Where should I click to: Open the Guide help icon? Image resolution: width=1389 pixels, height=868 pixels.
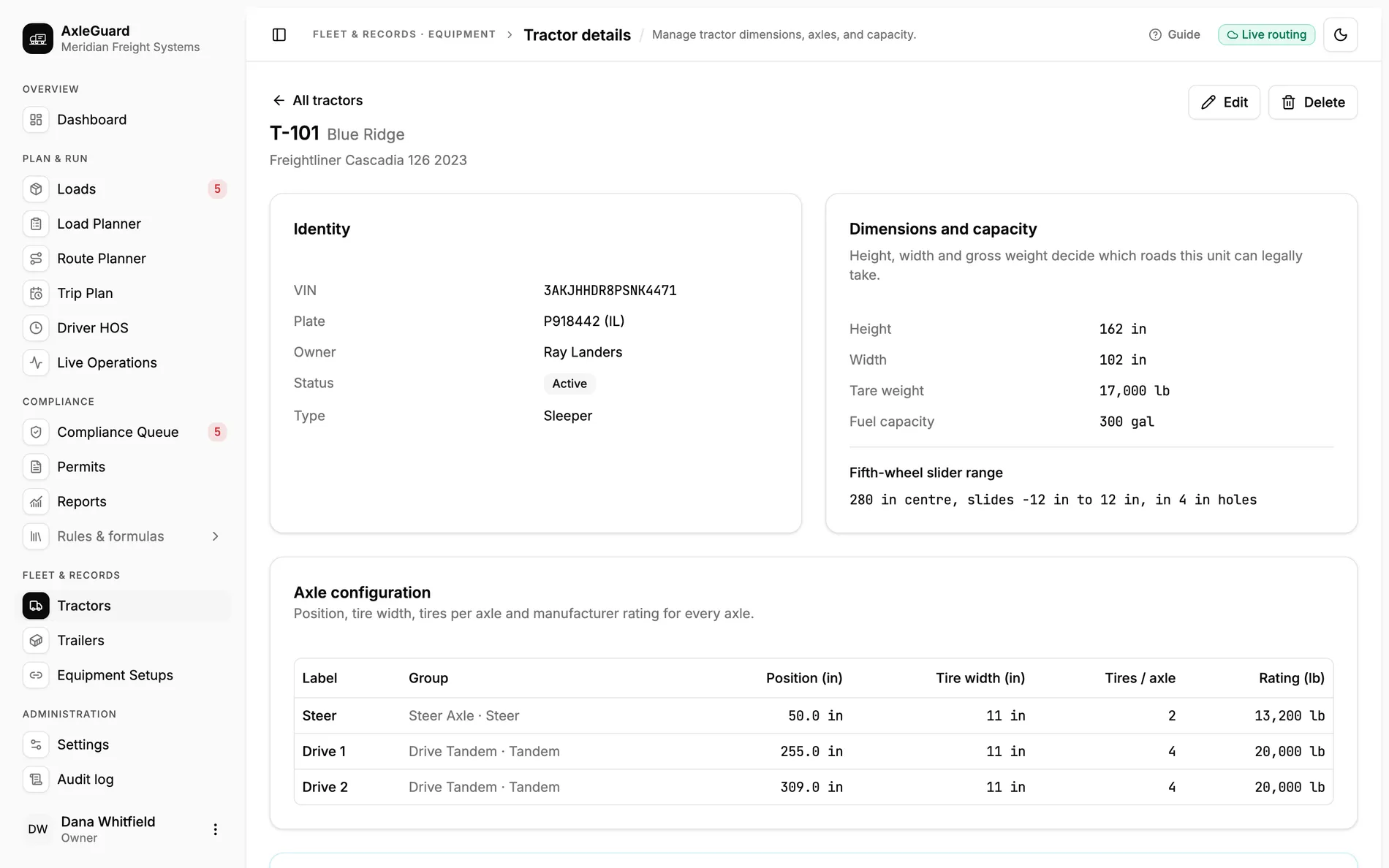[1155, 34]
